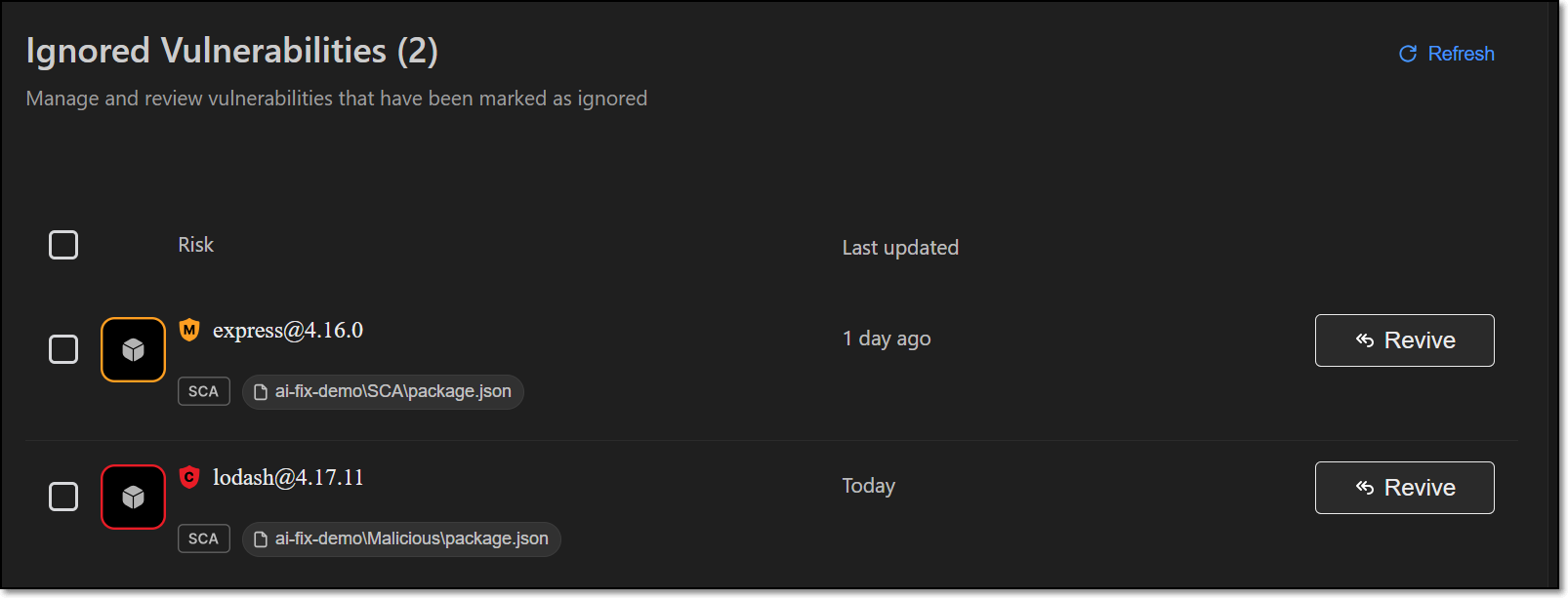1568x598 pixels.
Task: Click the Risk column header
Action: click(195, 245)
